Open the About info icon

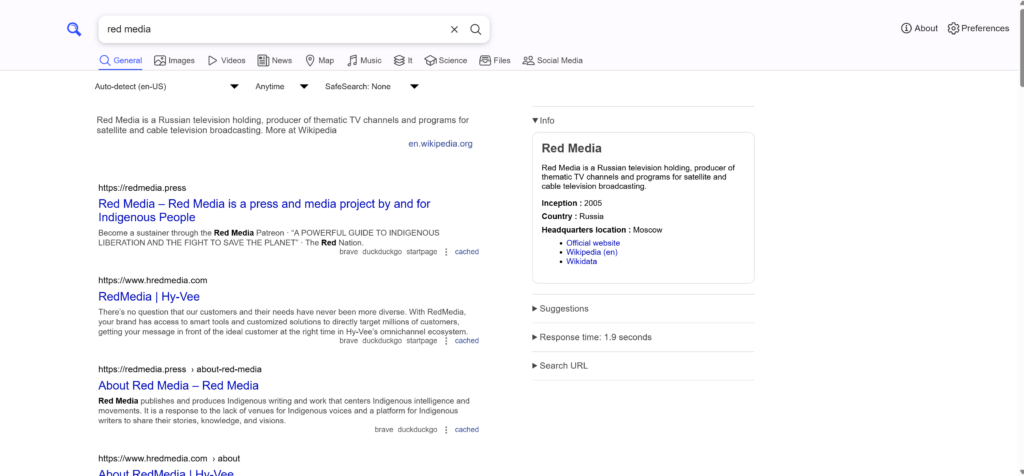[906, 28]
